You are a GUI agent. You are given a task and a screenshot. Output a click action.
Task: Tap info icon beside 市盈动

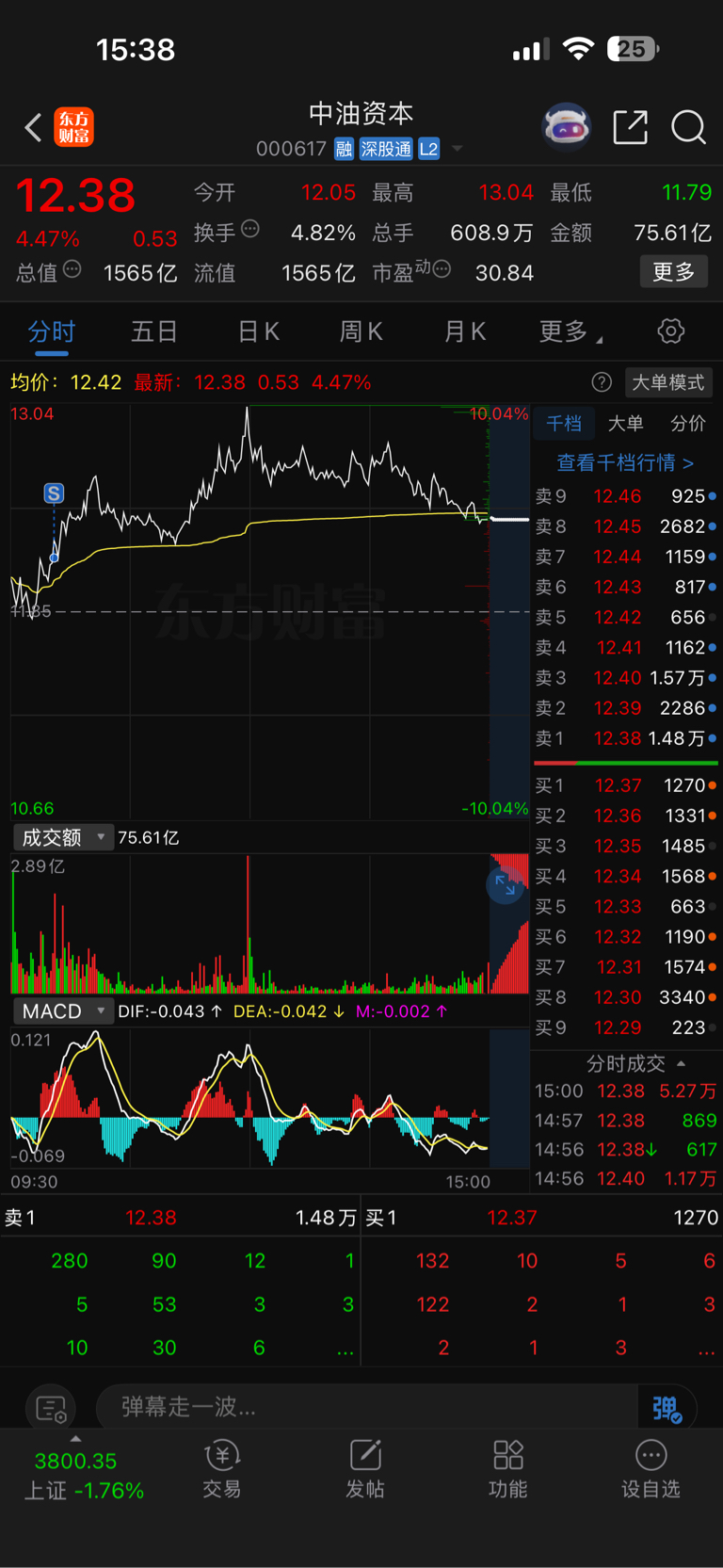(442, 270)
